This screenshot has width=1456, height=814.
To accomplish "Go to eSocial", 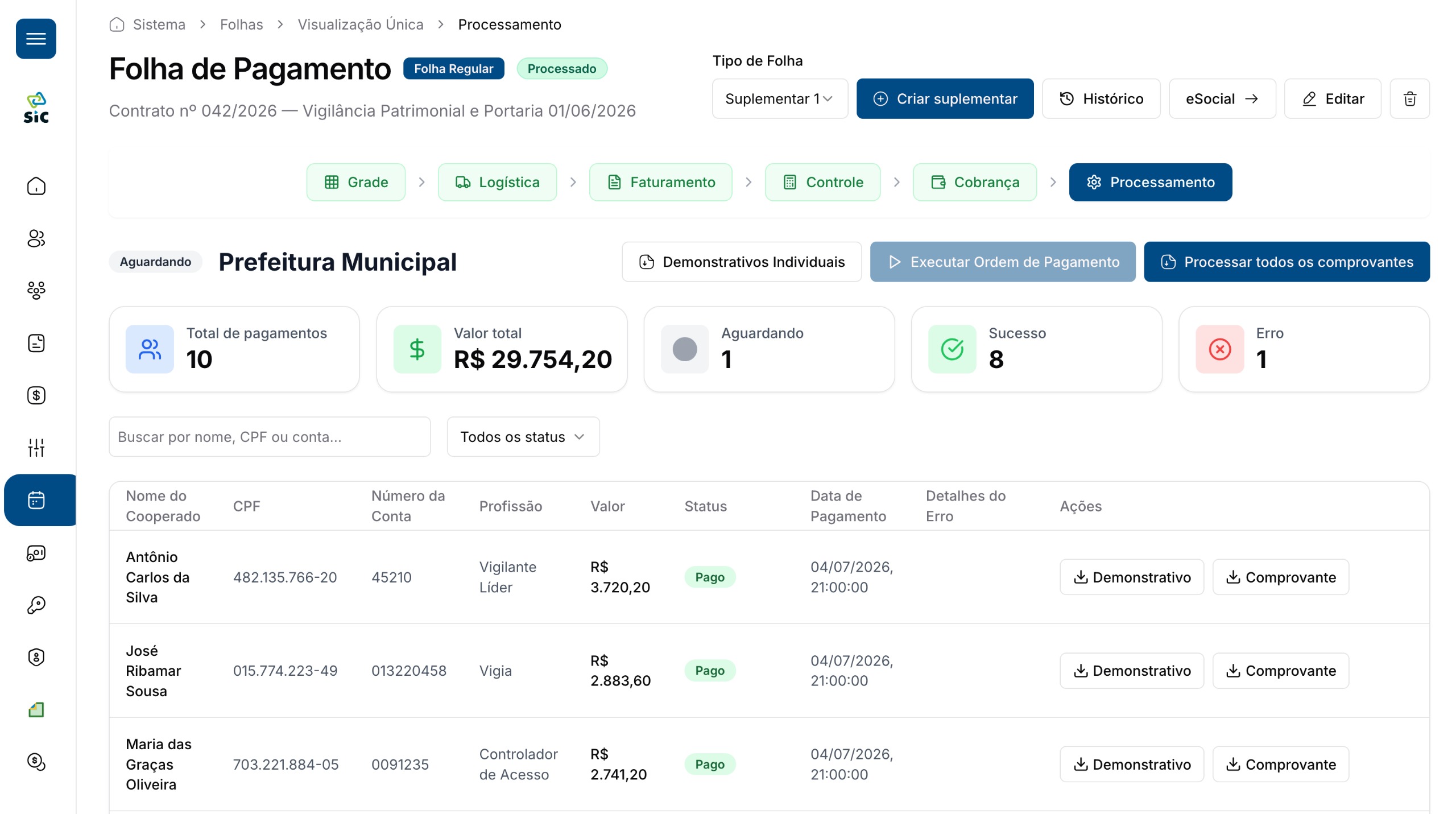I will [1222, 99].
